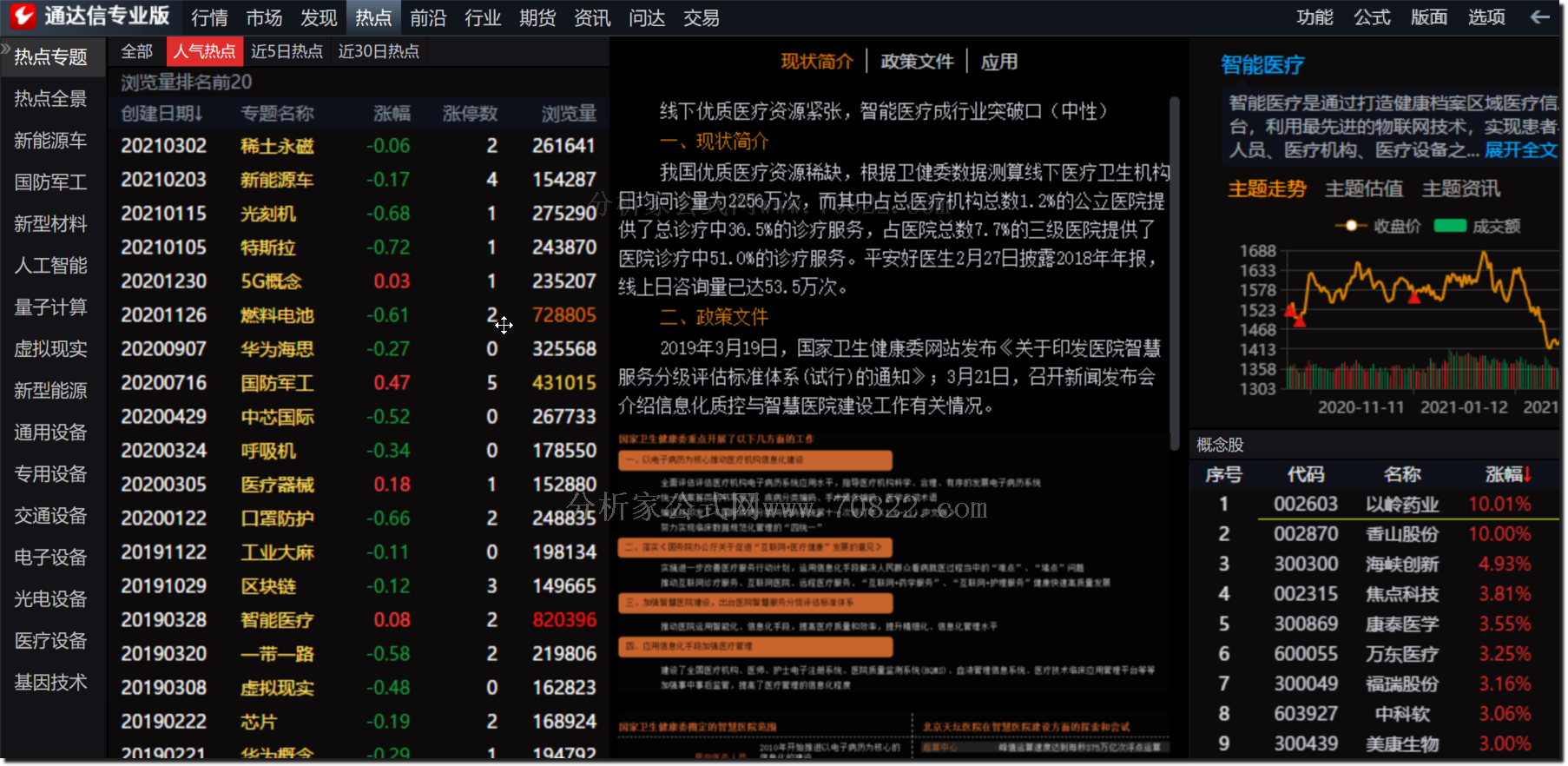The image size is (1568, 766).
Task: Open the 行业 menu
Action: point(483,17)
